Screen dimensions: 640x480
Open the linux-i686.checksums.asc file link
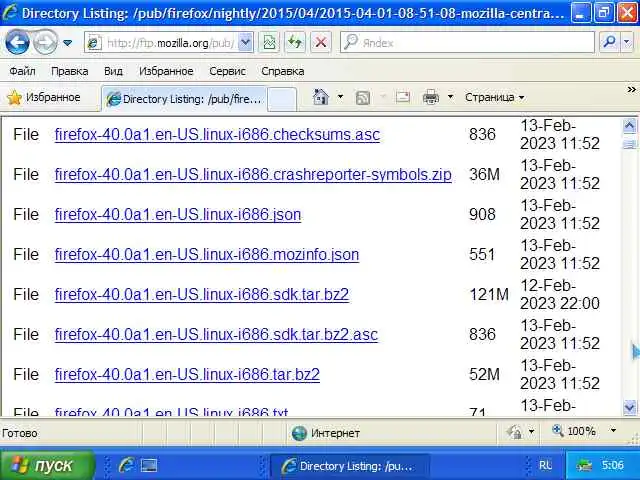coord(217,134)
